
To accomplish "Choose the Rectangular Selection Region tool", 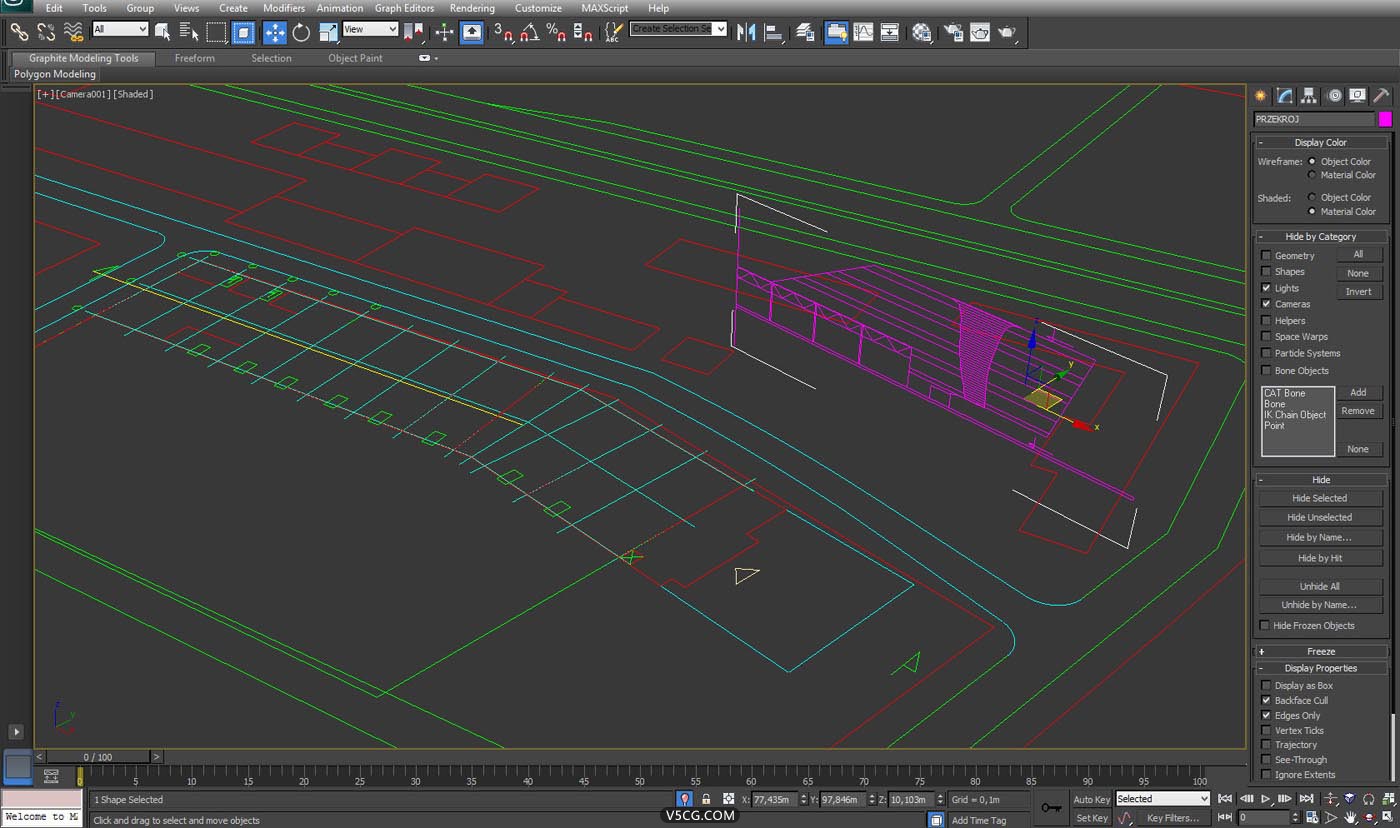I will (x=216, y=32).
